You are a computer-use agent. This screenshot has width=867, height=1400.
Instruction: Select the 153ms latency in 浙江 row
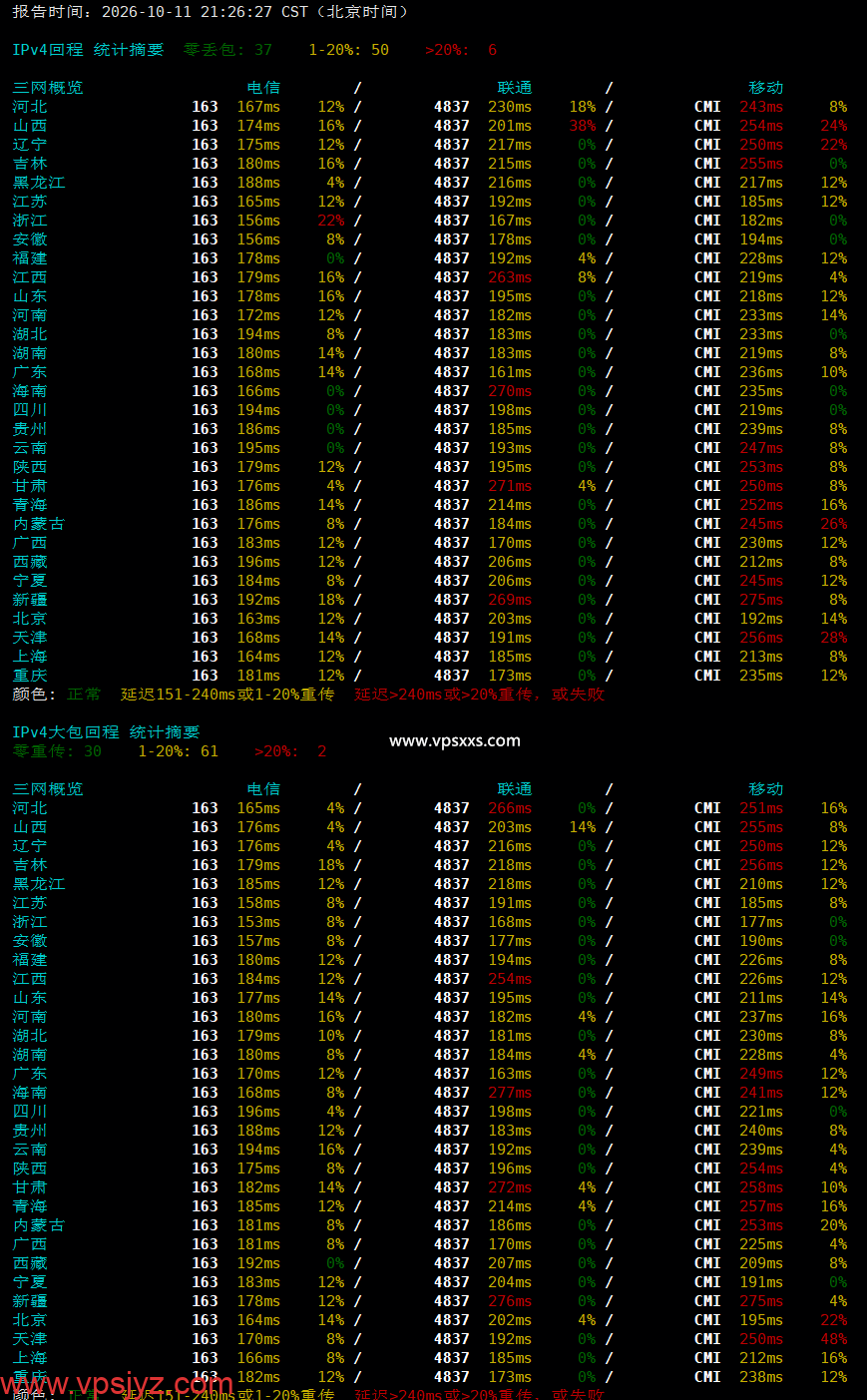click(258, 922)
